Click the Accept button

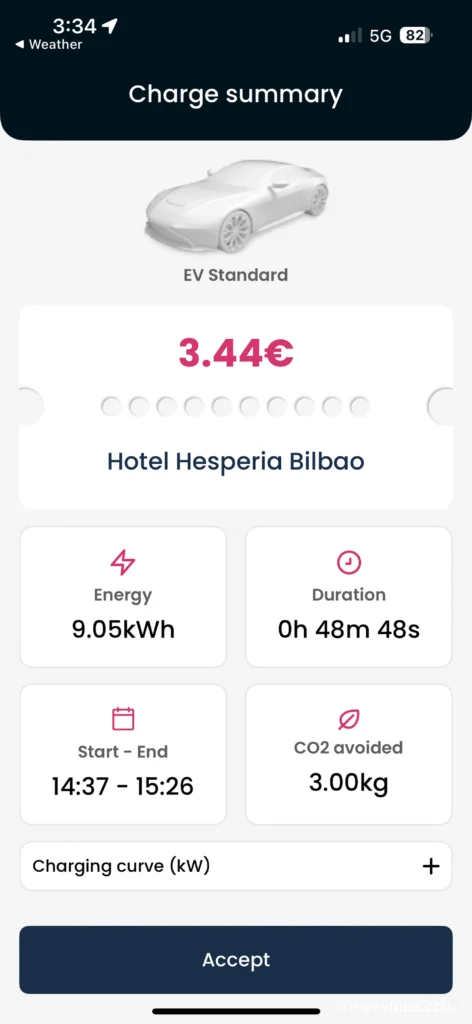point(236,959)
